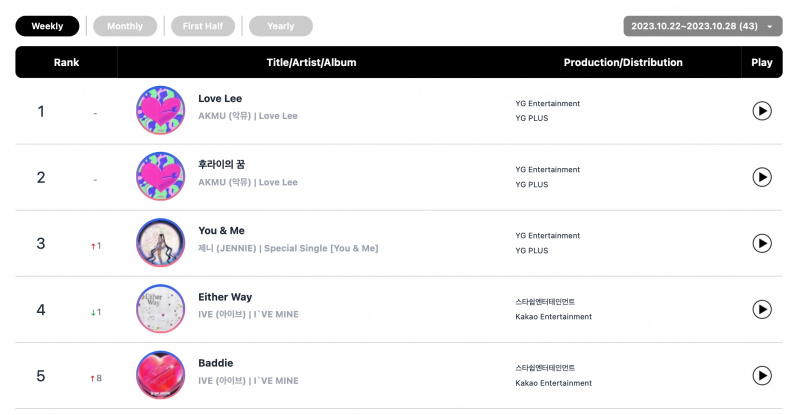Click the Rank column header

pyautogui.click(x=66, y=62)
